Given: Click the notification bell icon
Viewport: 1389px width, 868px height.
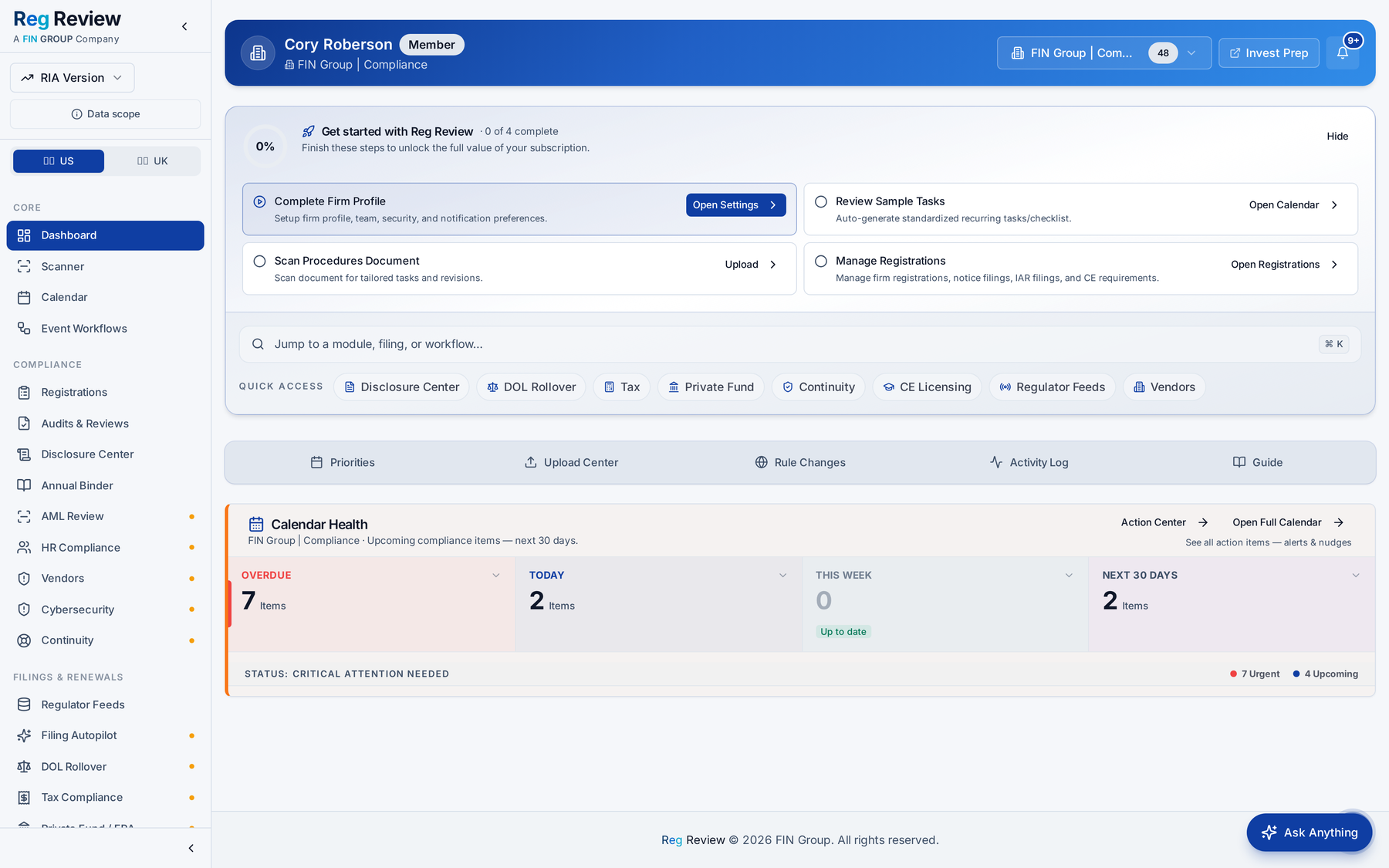Looking at the screenshot, I should click(x=1342, y=52).
